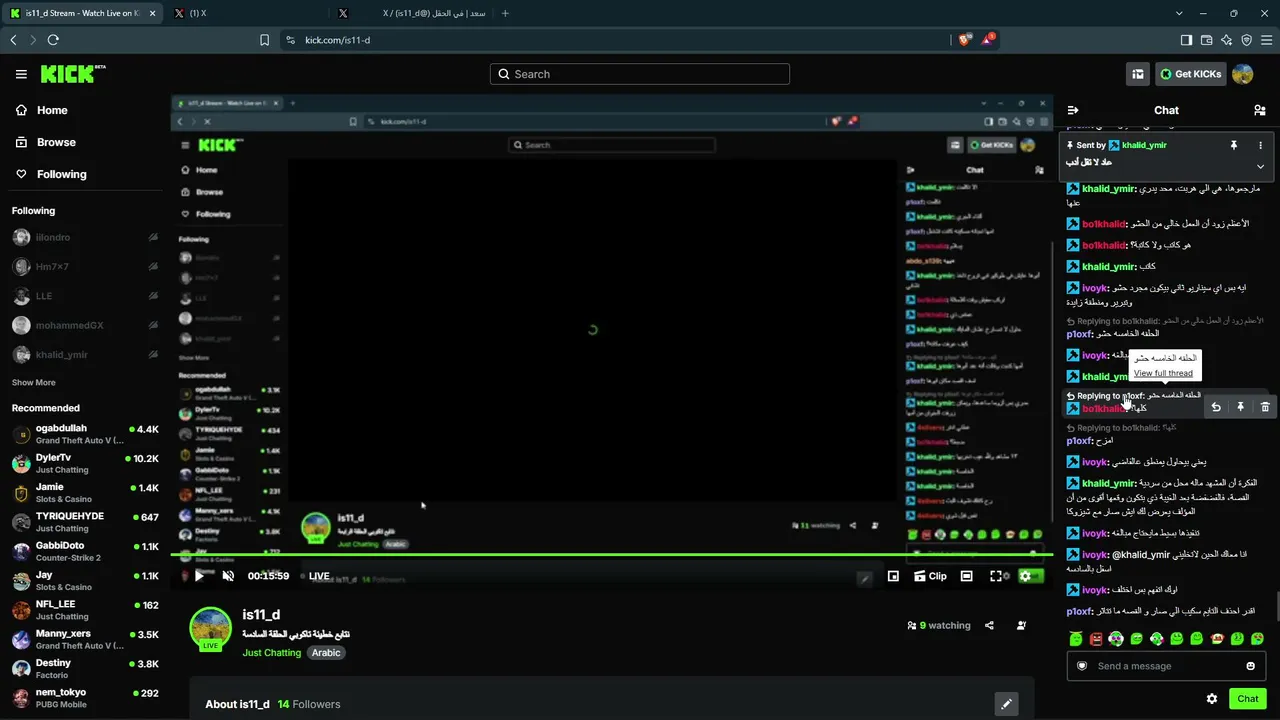Edit the About is11_d section
1280x720 pixels.
click(1006, 704)
